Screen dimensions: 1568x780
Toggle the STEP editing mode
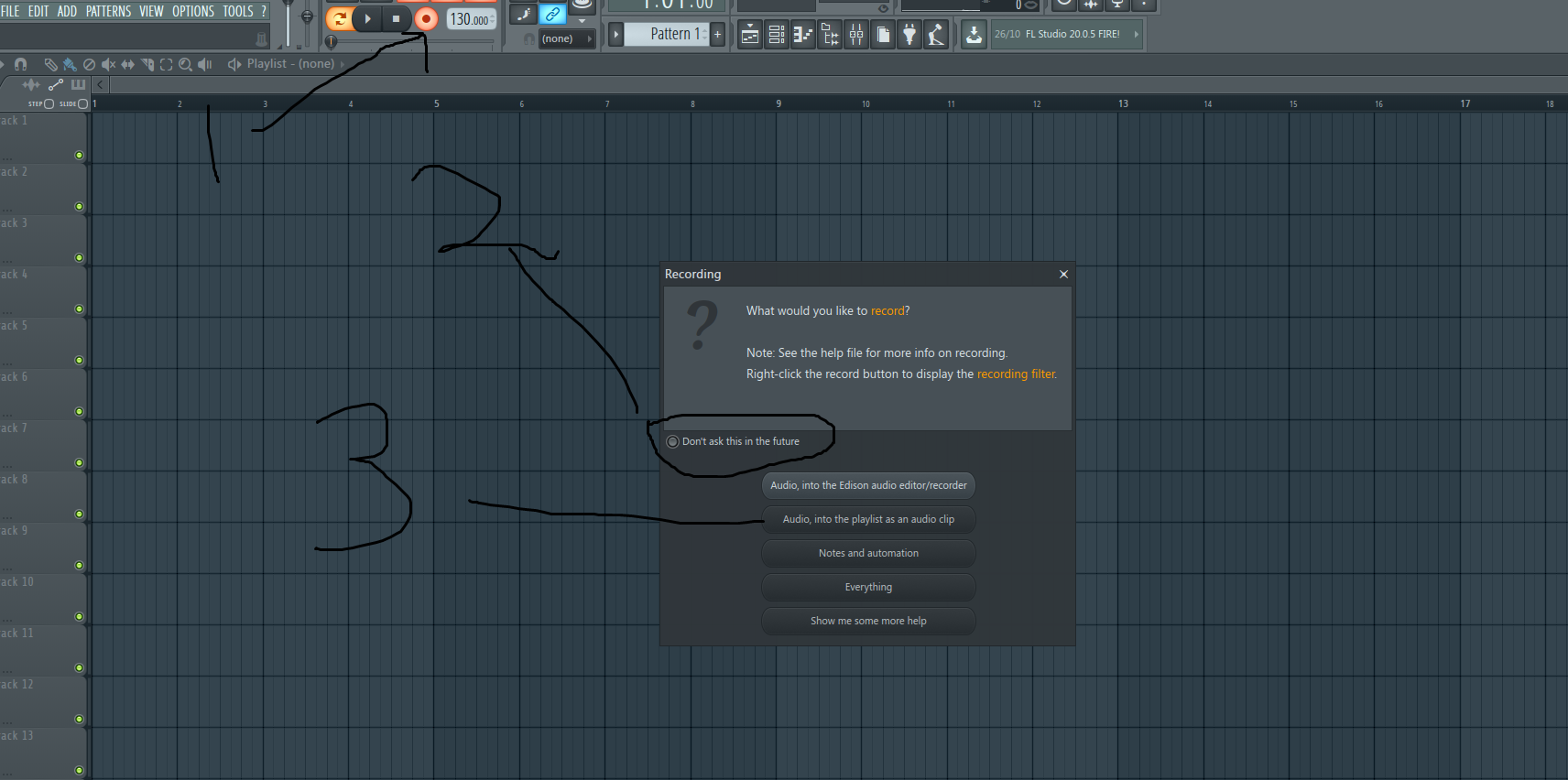point(49,104)
